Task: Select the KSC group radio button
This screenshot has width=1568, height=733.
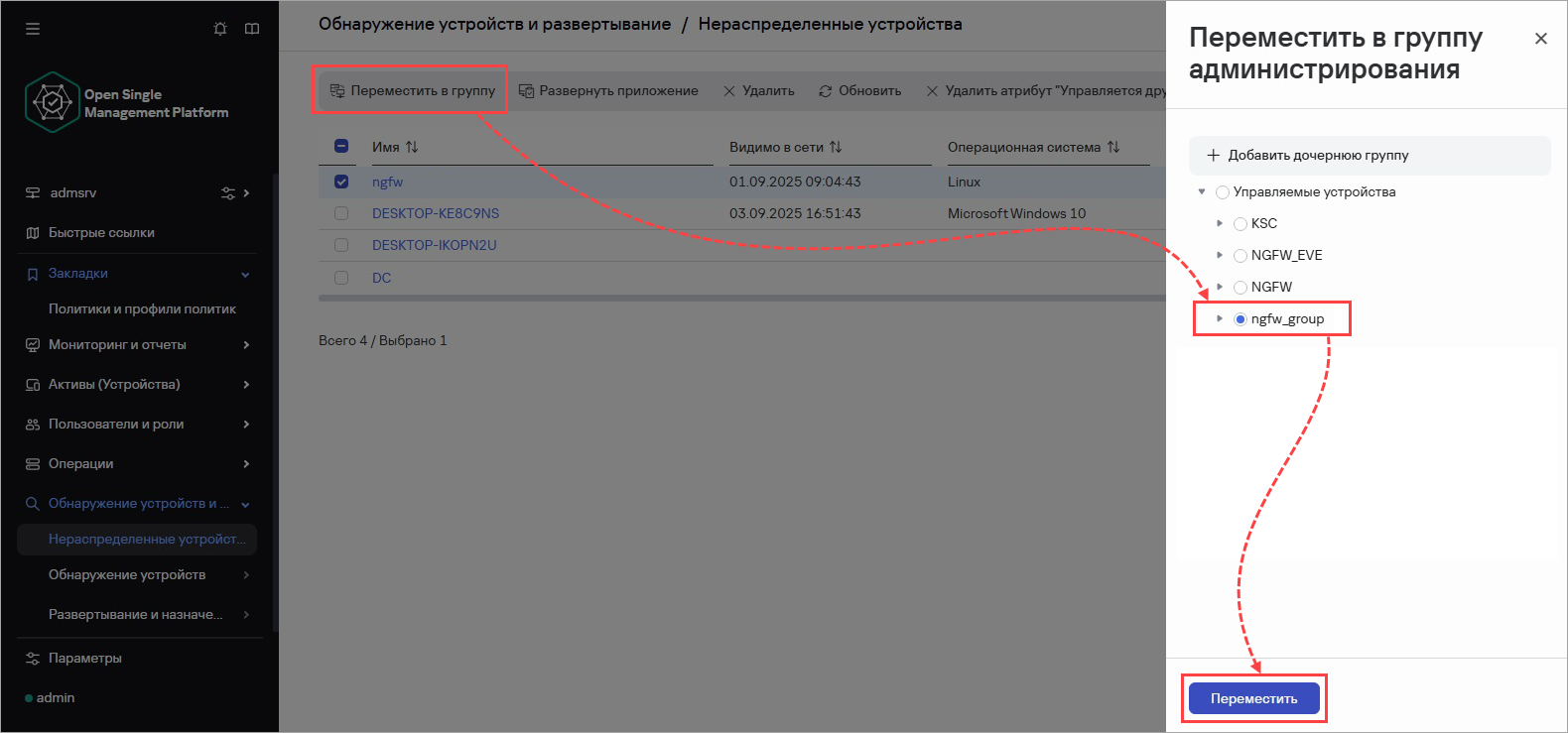Action: (1241, 224)
